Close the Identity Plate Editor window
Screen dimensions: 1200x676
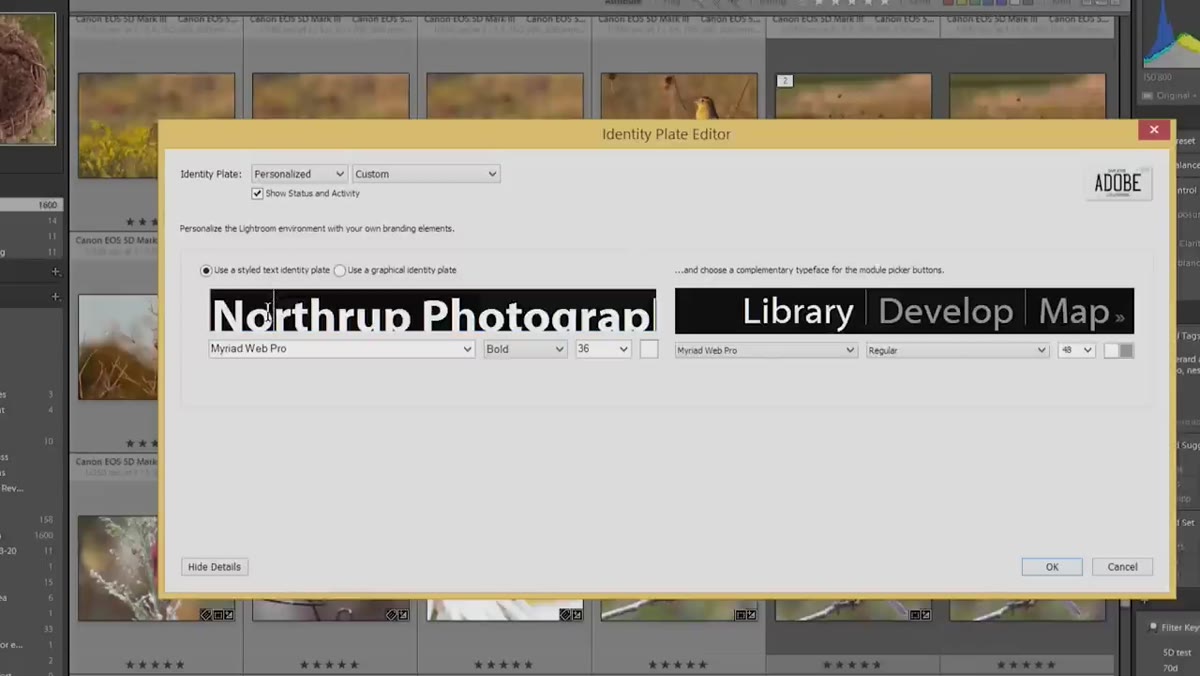[1153, 130]
